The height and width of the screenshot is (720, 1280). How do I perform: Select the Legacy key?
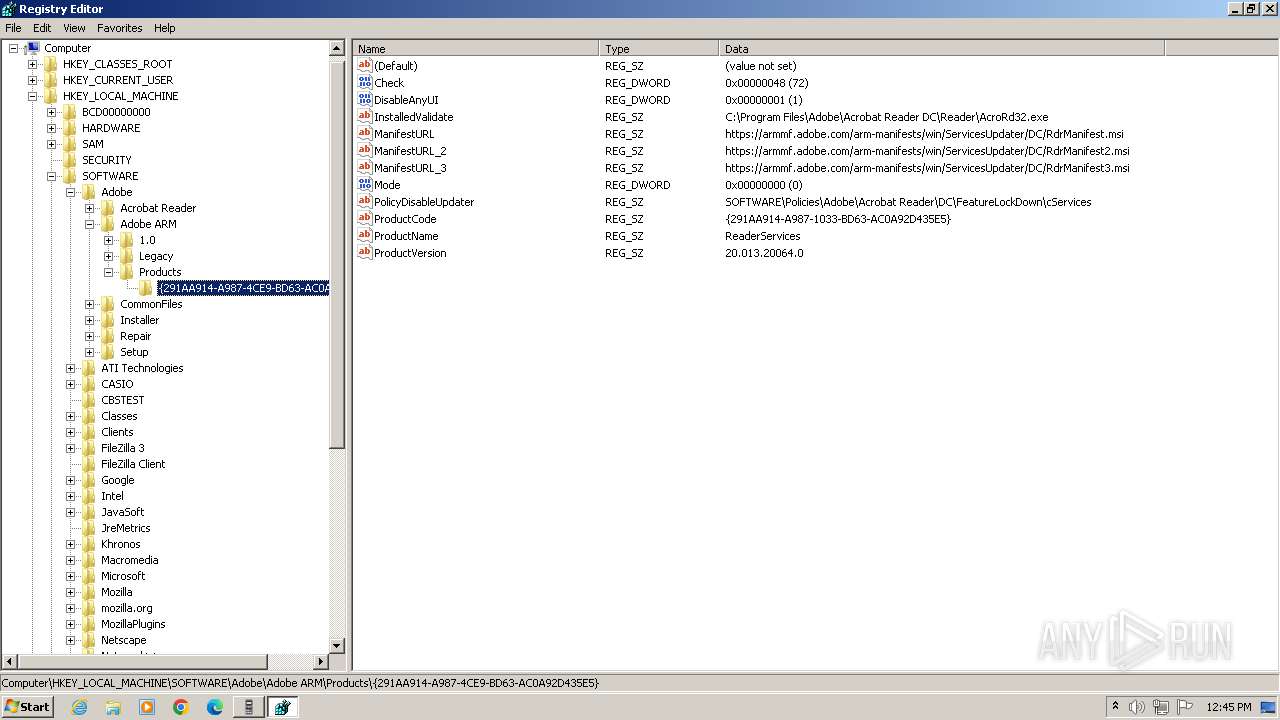tap(155, 256)
